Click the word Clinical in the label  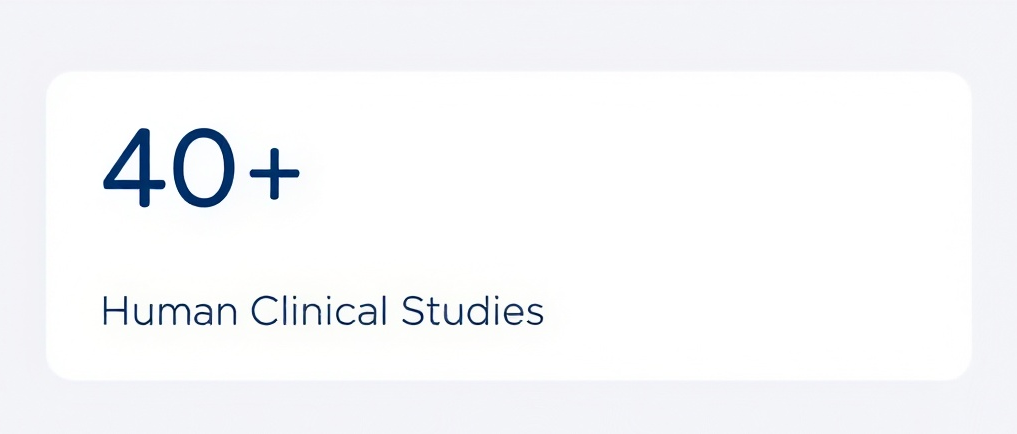click(318, 312)
